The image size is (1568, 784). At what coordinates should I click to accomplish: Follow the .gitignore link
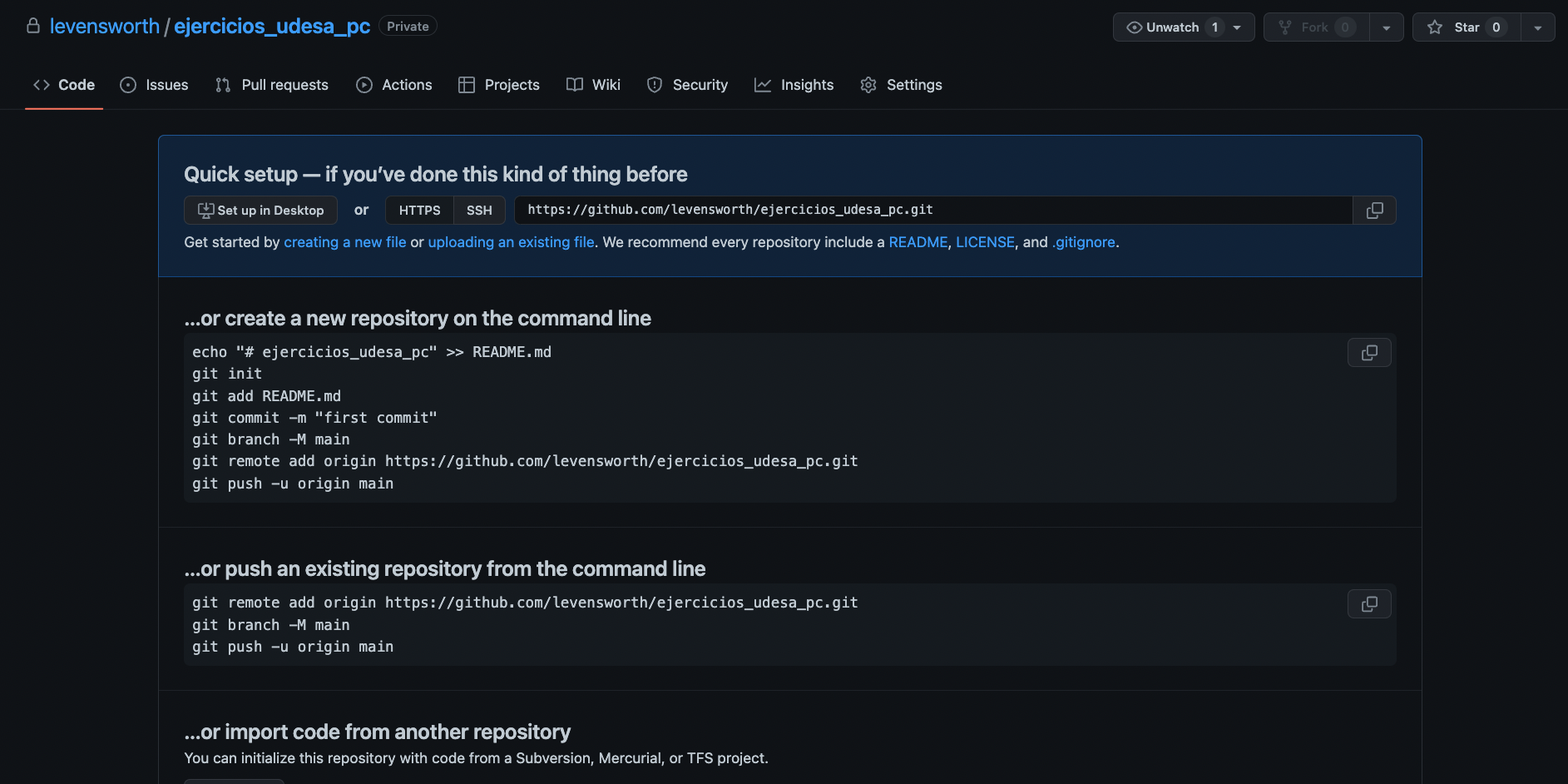coord(1084,242)
